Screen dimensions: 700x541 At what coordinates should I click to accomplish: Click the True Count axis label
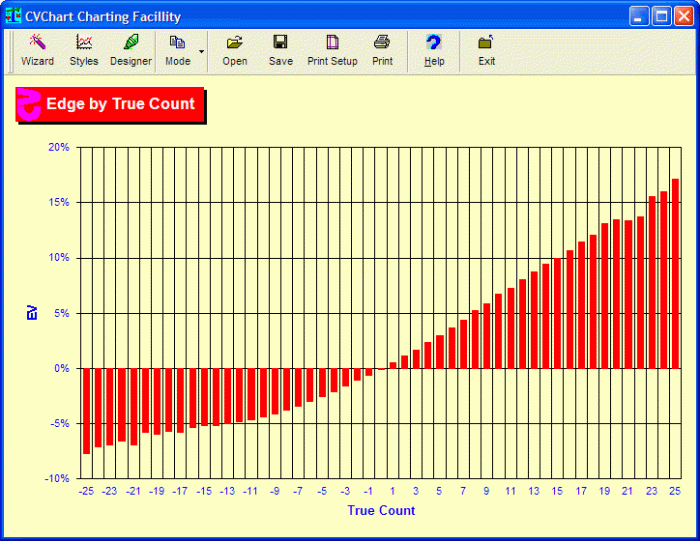(x=381, y=510)
